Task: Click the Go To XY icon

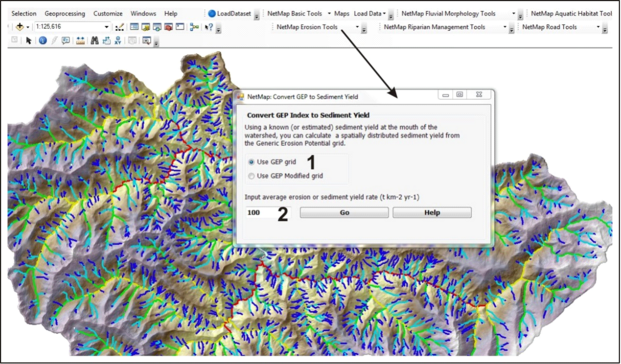Action: [118, 40]
